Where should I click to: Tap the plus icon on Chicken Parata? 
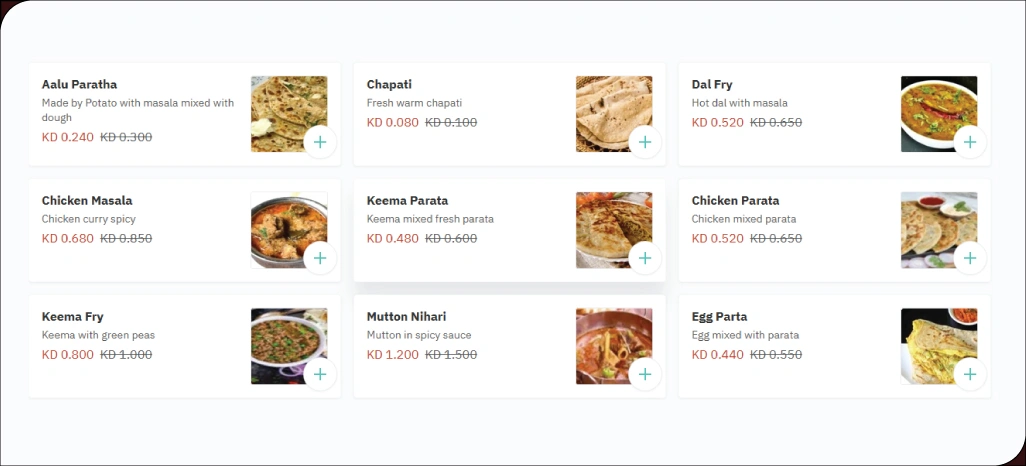[970, 258]
